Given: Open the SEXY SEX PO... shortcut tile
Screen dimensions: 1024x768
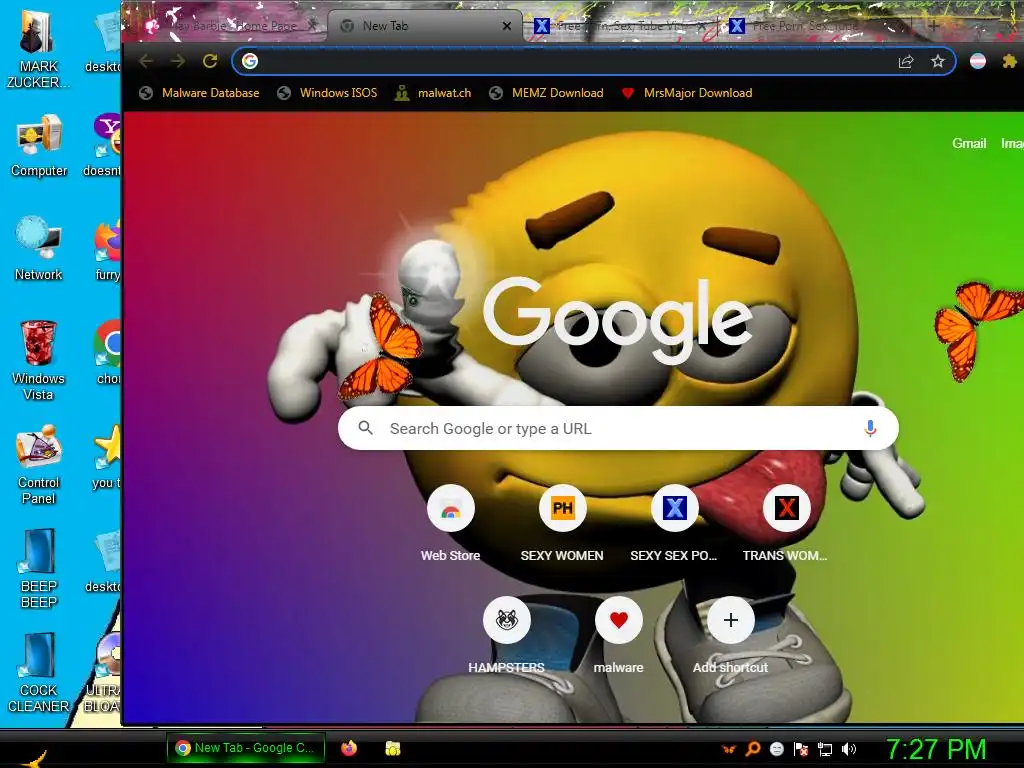Looking at the screenshot, I should pos(674,524).
